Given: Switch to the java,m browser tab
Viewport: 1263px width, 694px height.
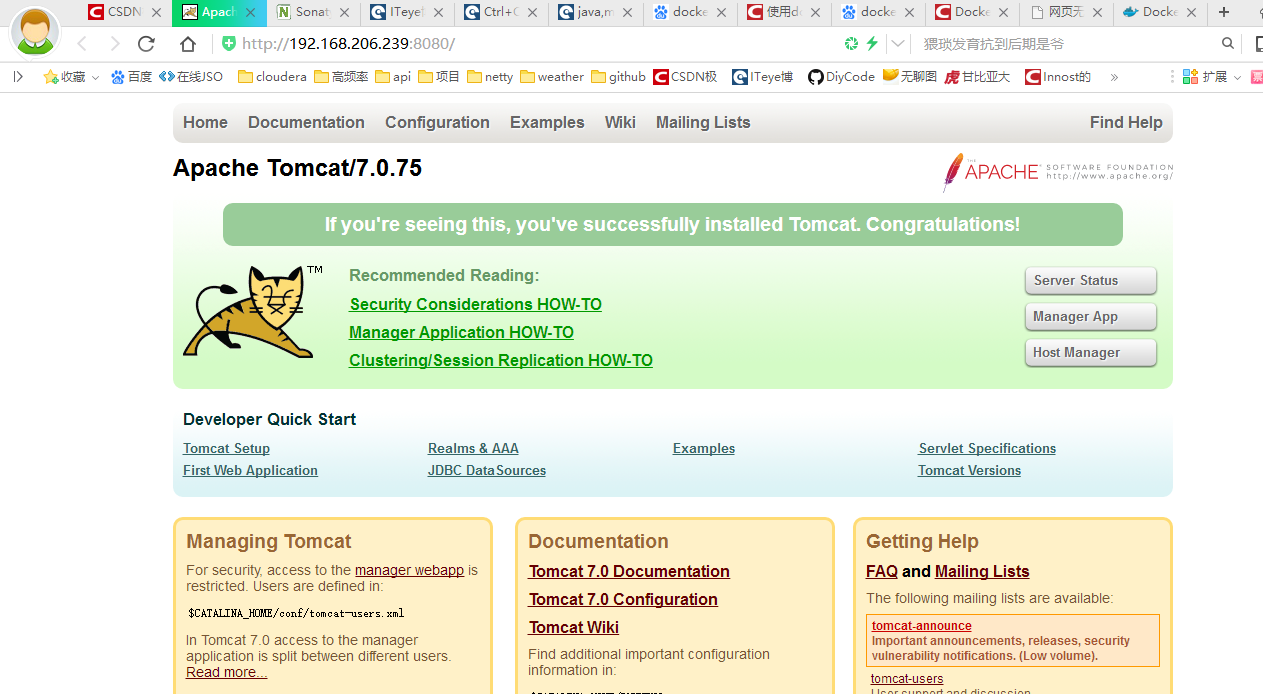Looking at the screenshot, I should point(596,12).
